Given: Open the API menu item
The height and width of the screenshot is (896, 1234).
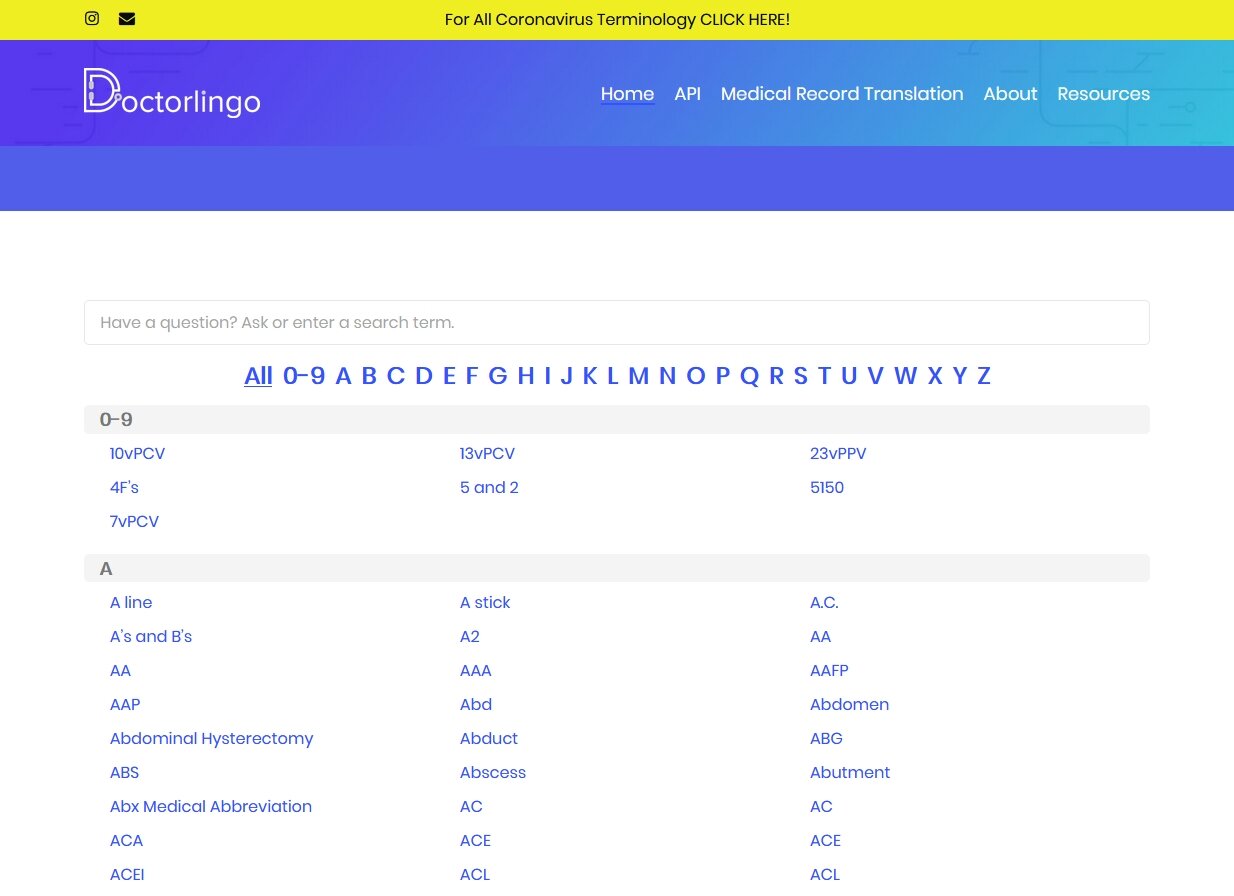Looking at the screenshot, I should [687, 94].
